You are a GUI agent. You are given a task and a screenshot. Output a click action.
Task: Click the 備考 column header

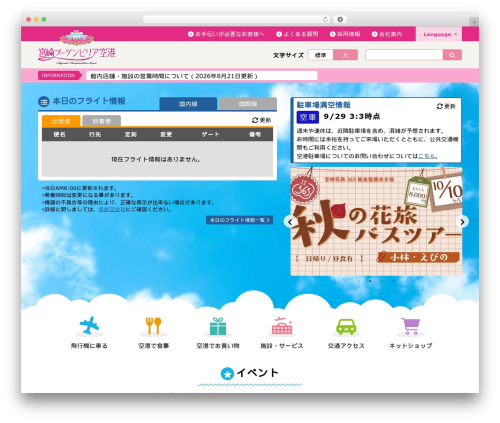(x=255, y=134)
